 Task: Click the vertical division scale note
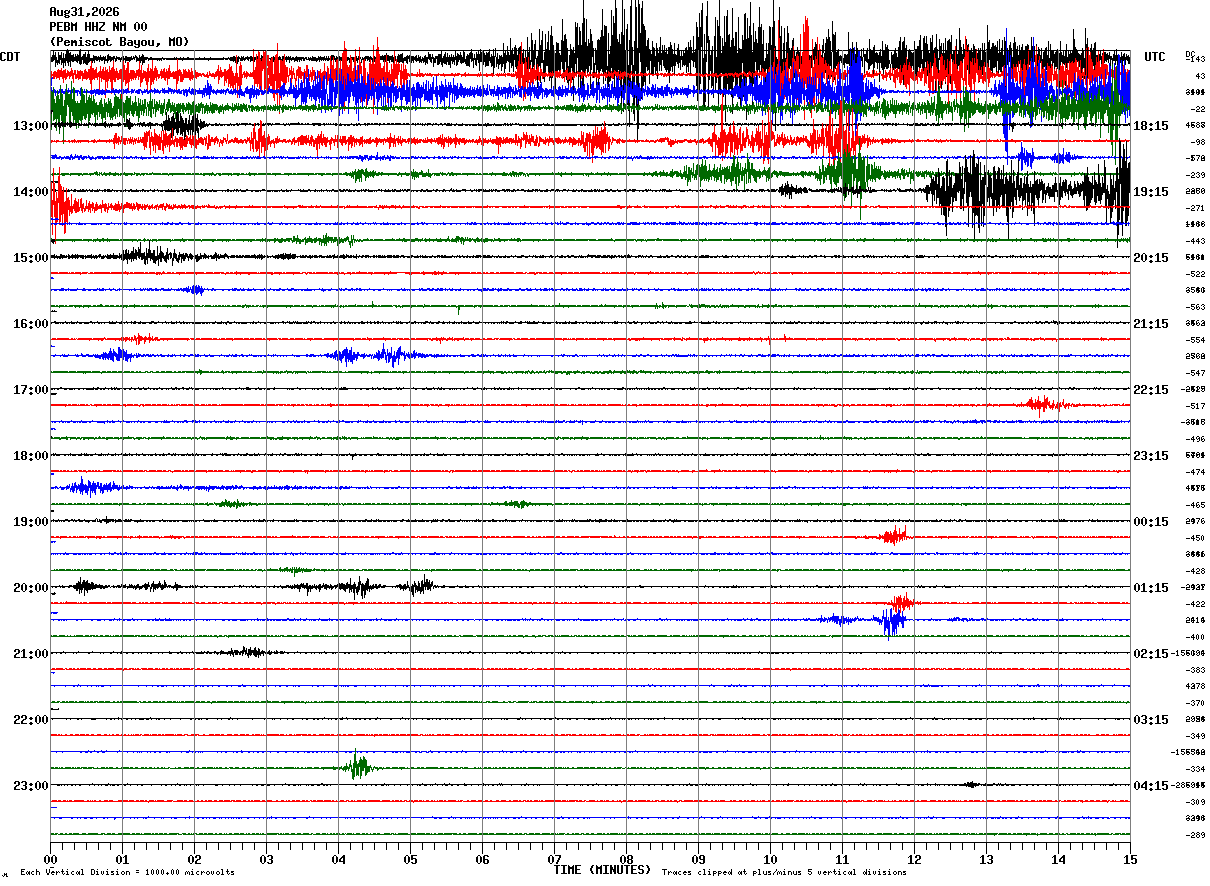127,873
